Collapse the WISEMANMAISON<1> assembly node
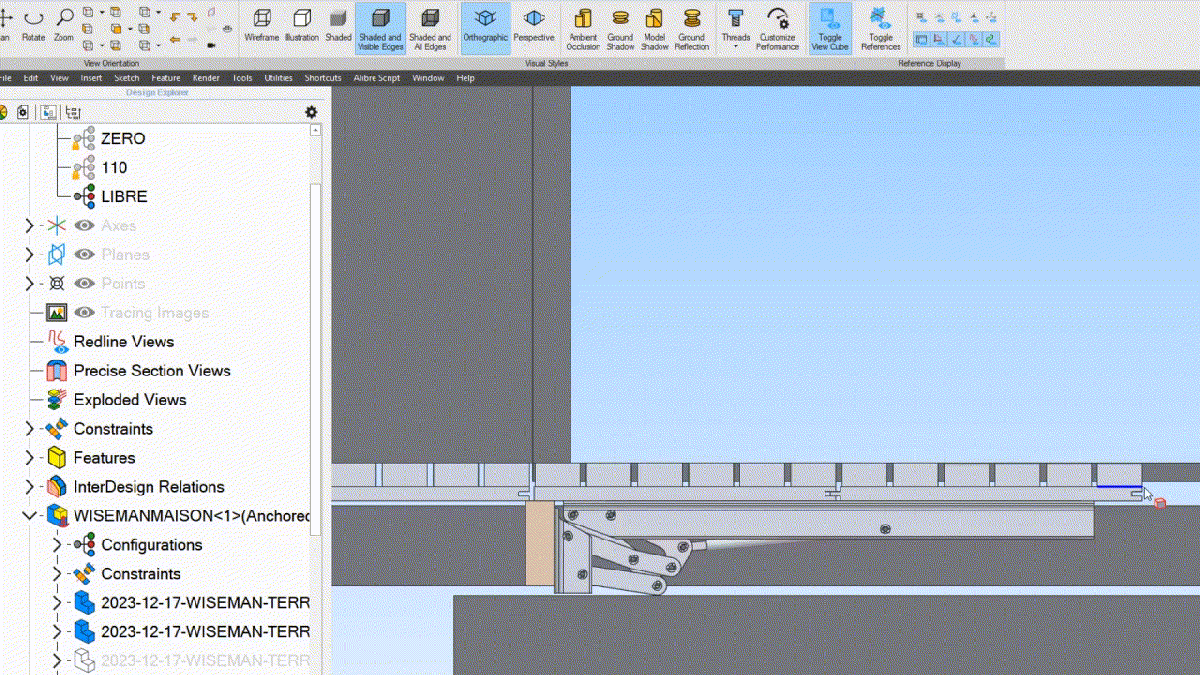The image size is (1200, 675). [x=29, y=516]
